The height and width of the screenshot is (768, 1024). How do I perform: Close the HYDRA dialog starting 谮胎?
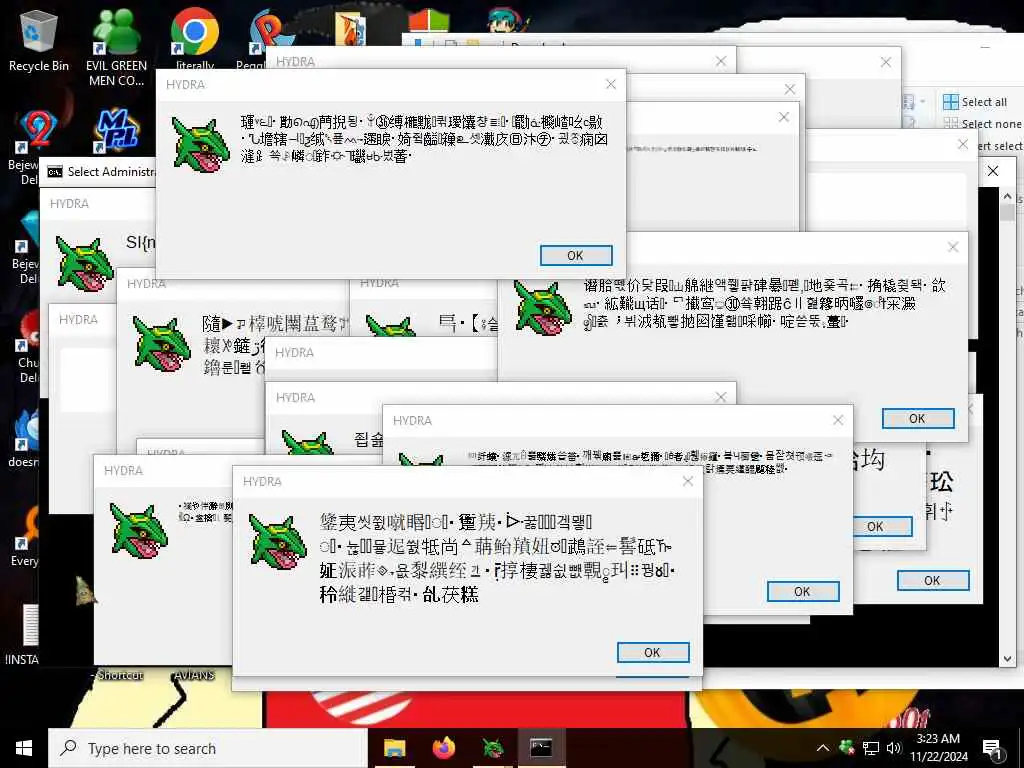coord(953,247)
